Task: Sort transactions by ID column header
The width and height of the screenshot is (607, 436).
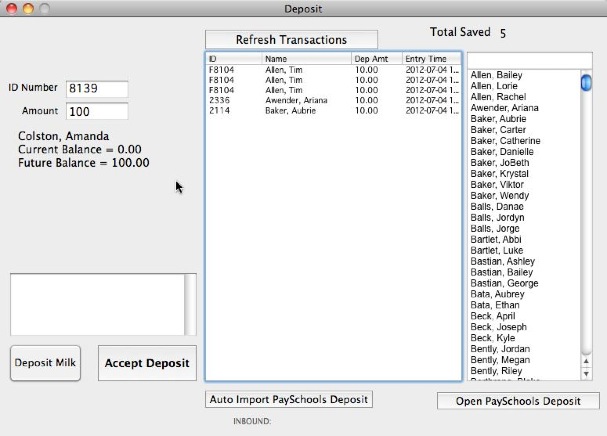Action: coord(234,58)
